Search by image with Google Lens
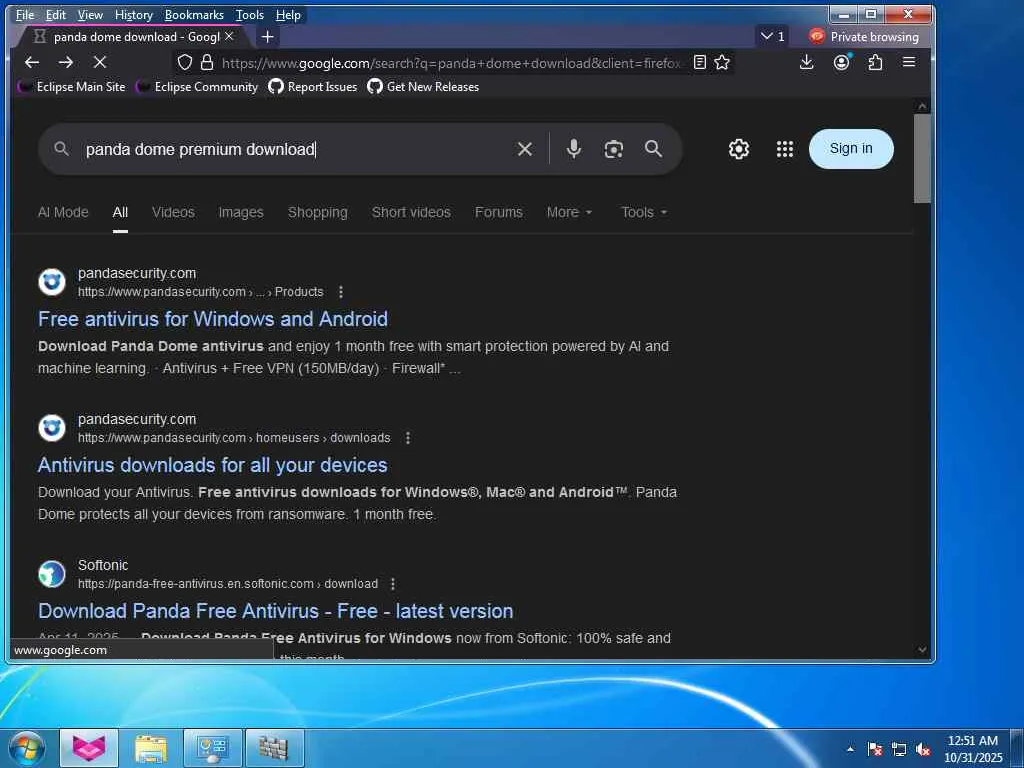1024x768 pixels. click(613, 149)
